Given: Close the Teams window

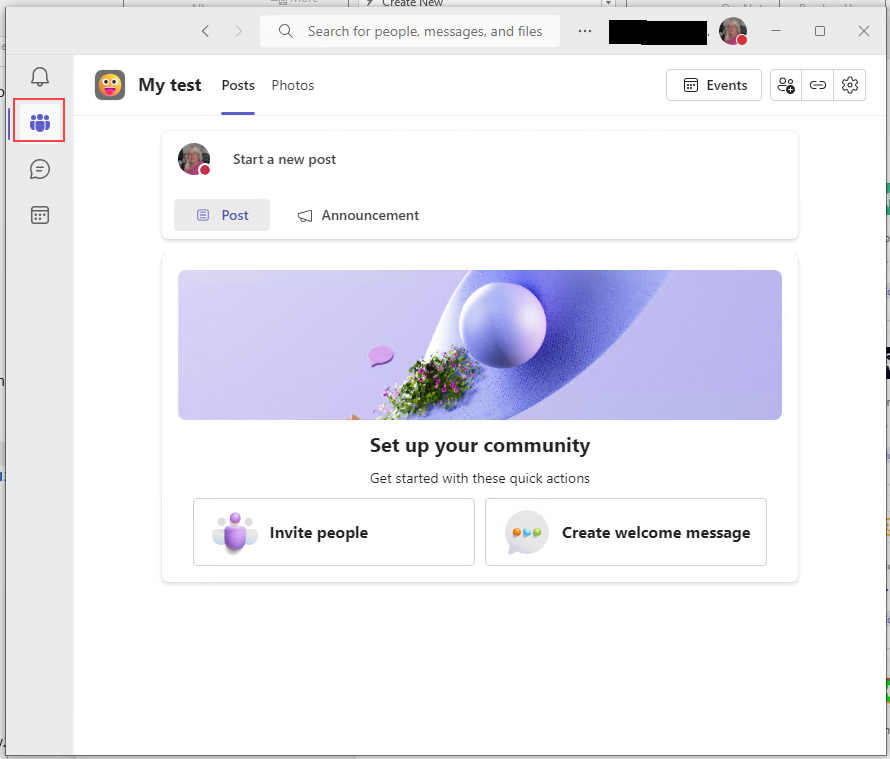Looking at the screenshot, I should 863,31.
